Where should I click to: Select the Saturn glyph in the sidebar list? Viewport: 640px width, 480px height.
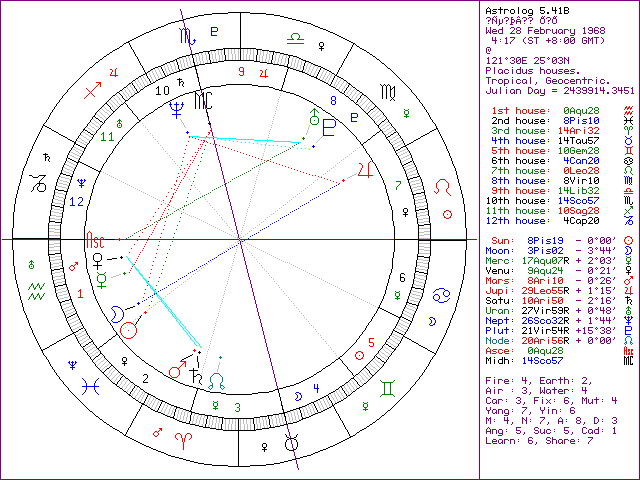point(627,299)
